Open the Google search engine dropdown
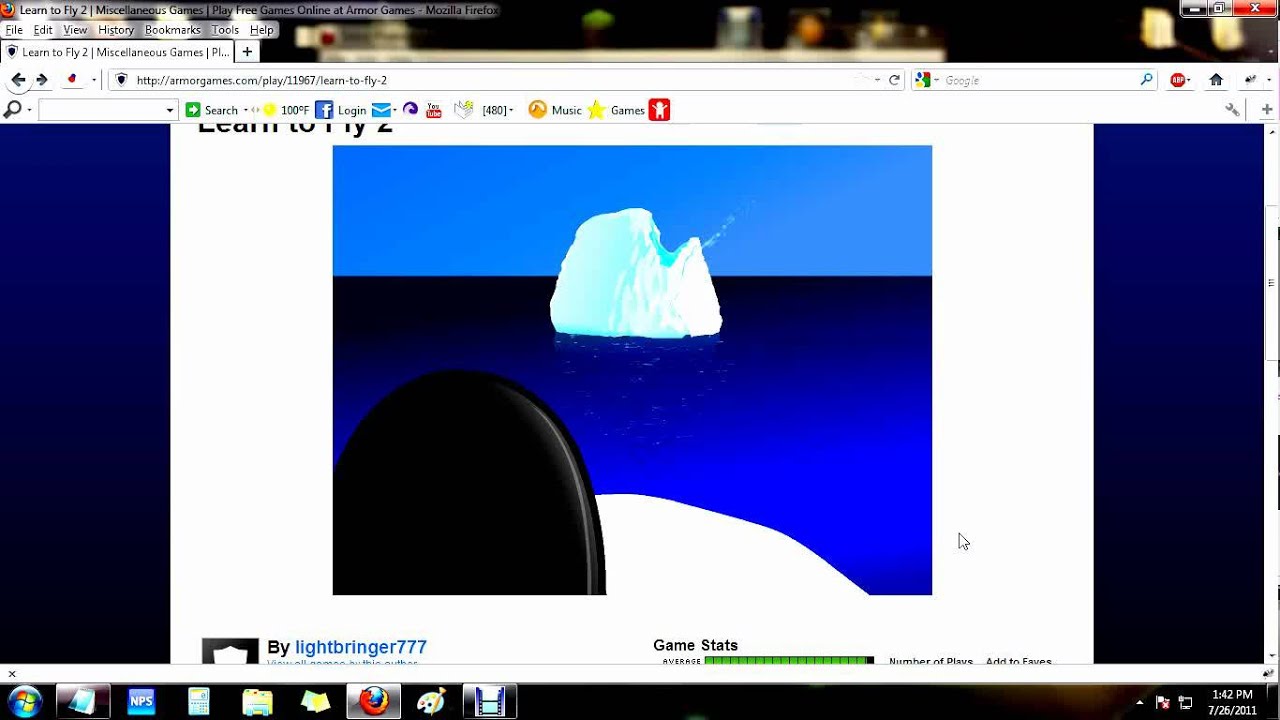Image resolution: width=1280 pixels, height=720 pixels. (936, 80)
